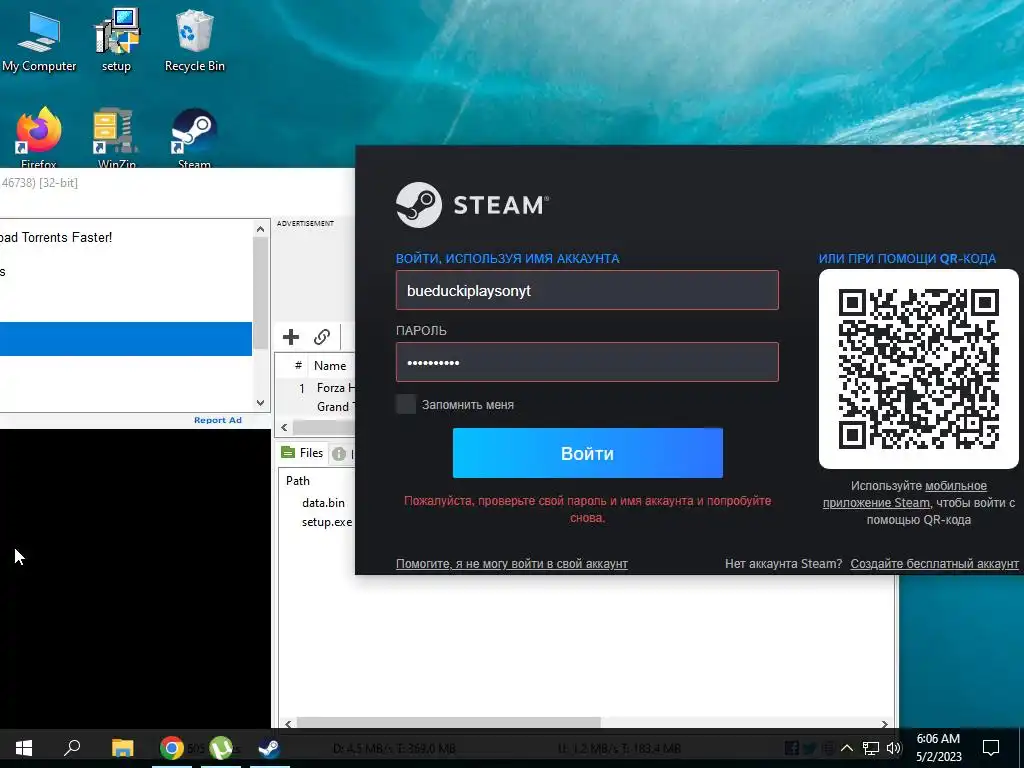
Task: Open Steam desktop shortcut icon
Action: point(195,136)
